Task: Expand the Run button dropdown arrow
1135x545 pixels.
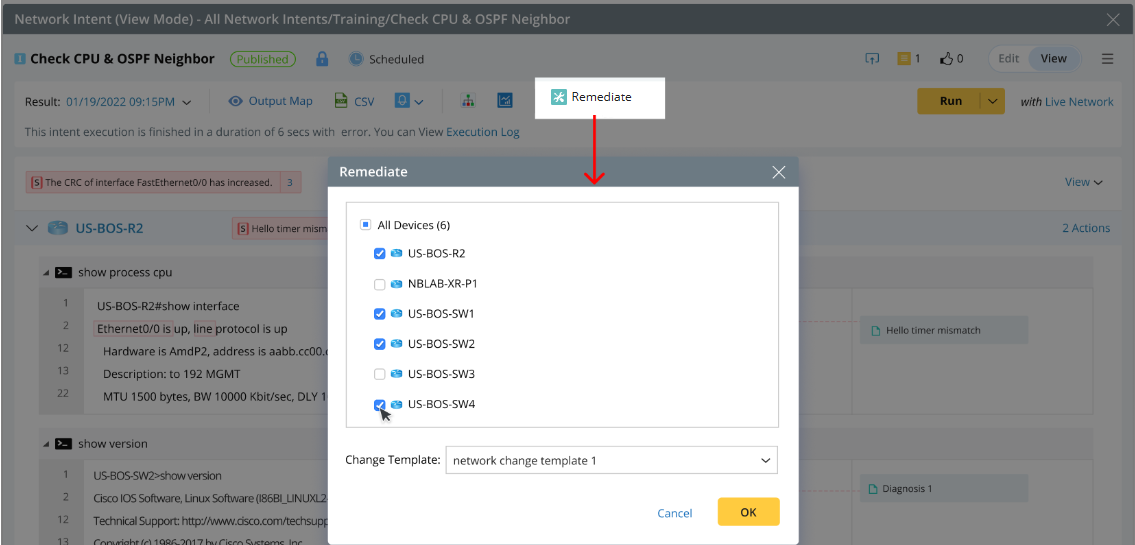Action: (993, 101)
